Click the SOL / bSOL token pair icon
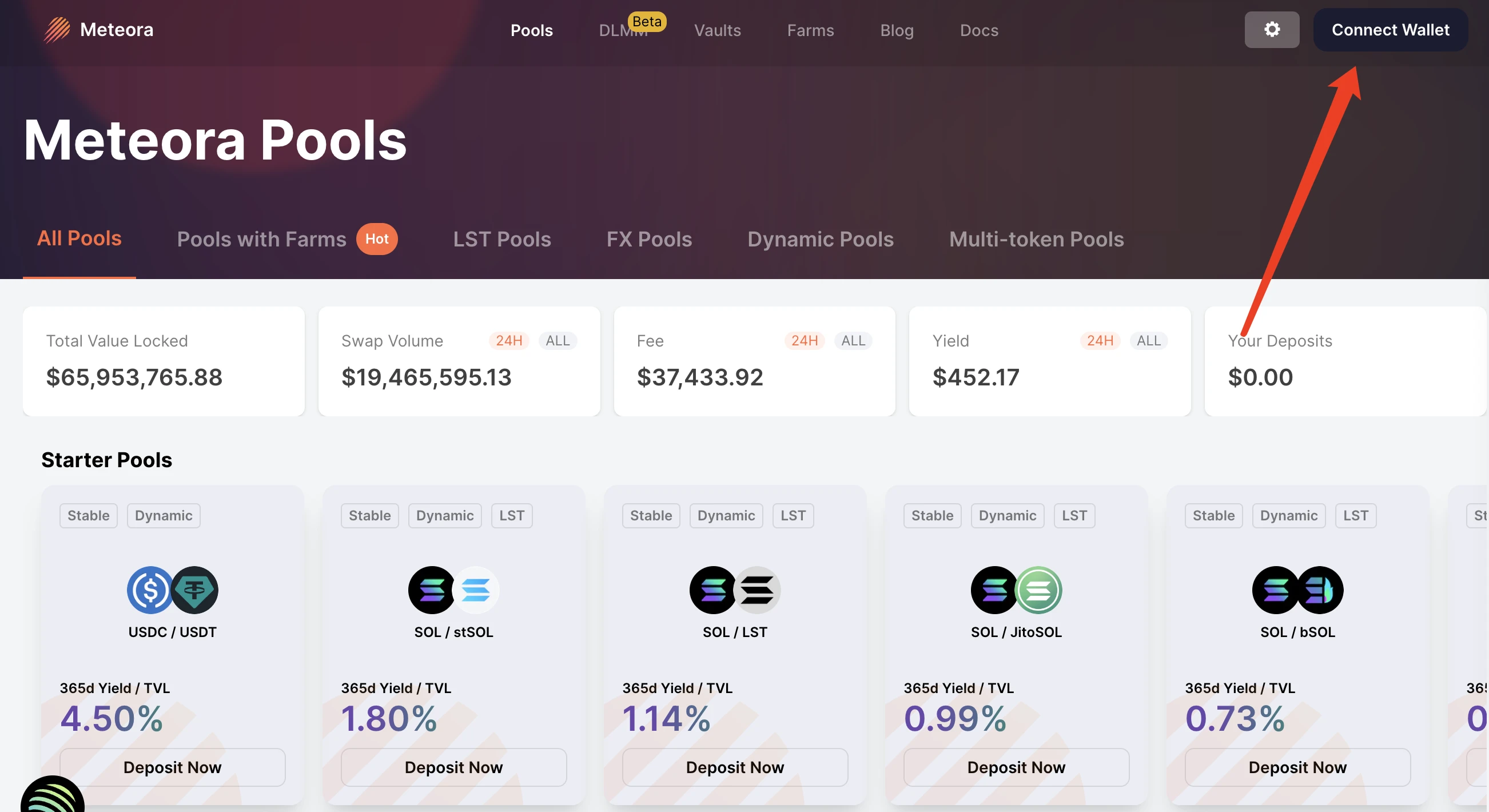Screen dimensions: 1489x812 pyautogui.click(x=1297, y=590)
